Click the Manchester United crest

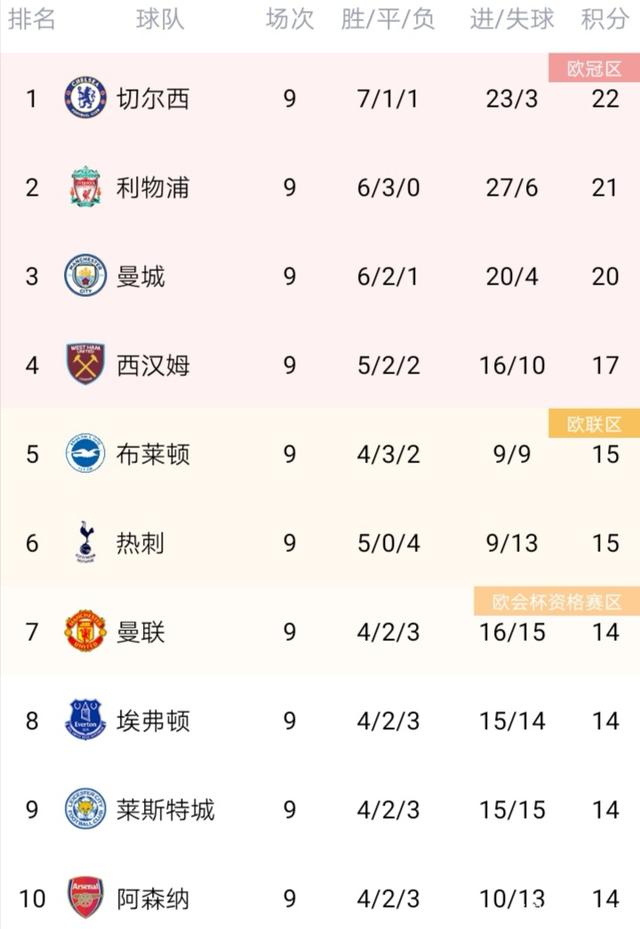coord(85,632)
